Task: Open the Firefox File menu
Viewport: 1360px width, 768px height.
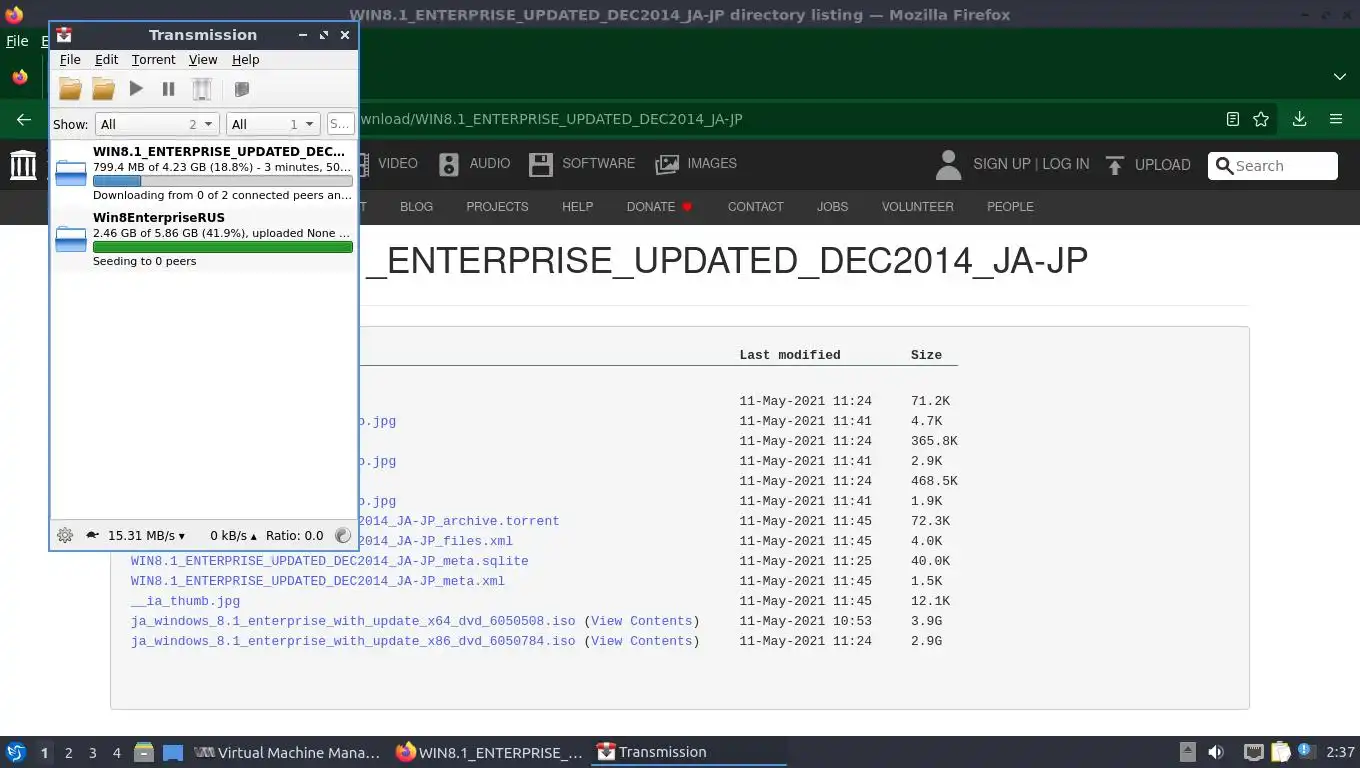Action: tap(17, 41)
